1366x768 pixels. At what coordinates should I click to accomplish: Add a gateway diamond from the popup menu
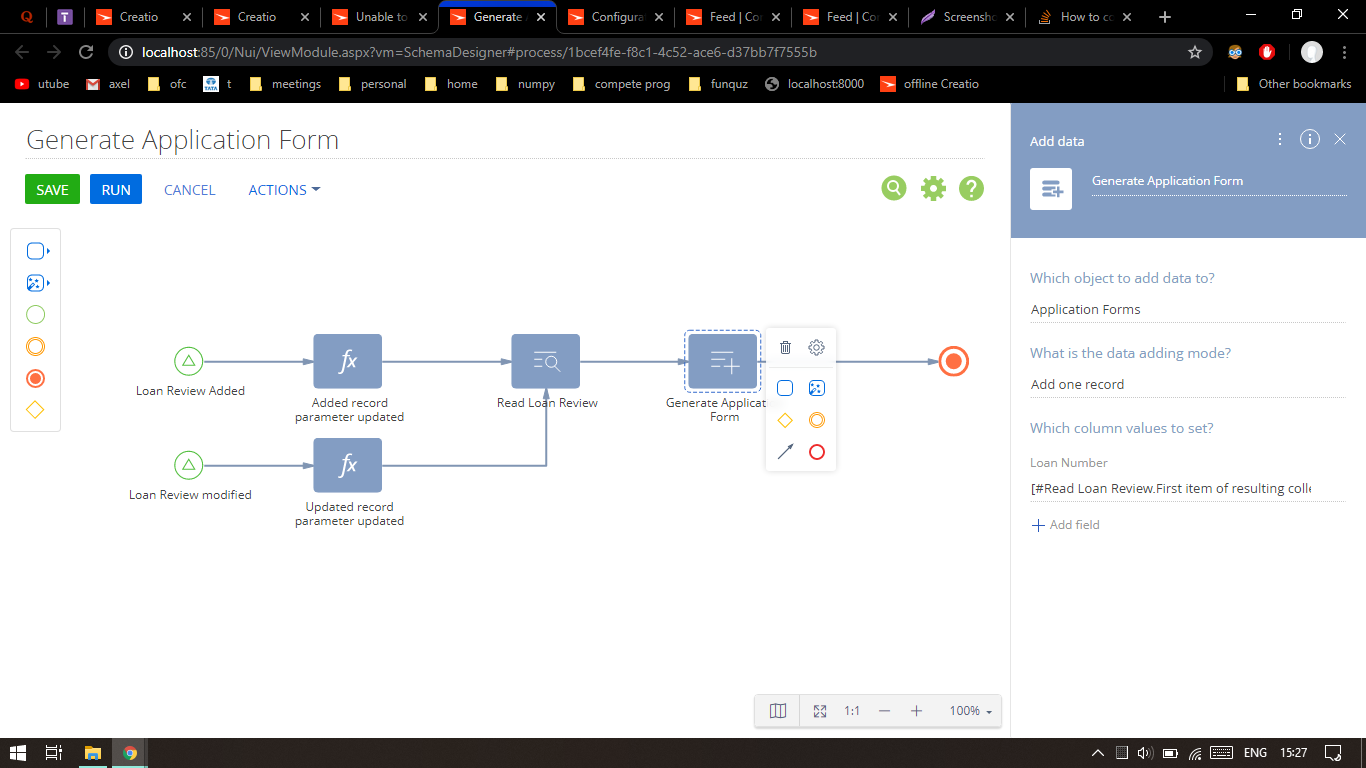785,420
